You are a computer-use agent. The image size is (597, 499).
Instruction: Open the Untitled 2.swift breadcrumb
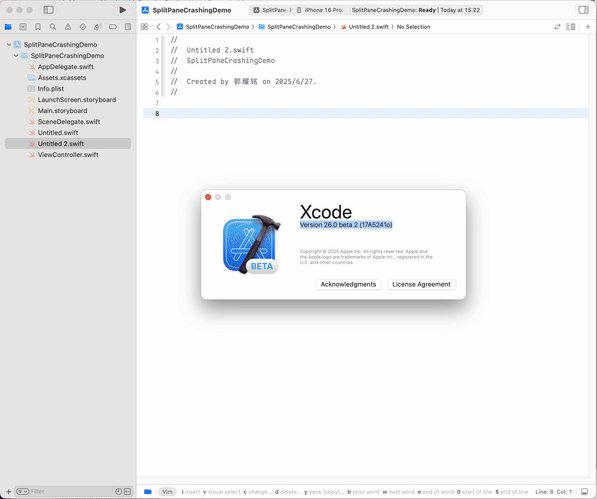coord(364,27)
